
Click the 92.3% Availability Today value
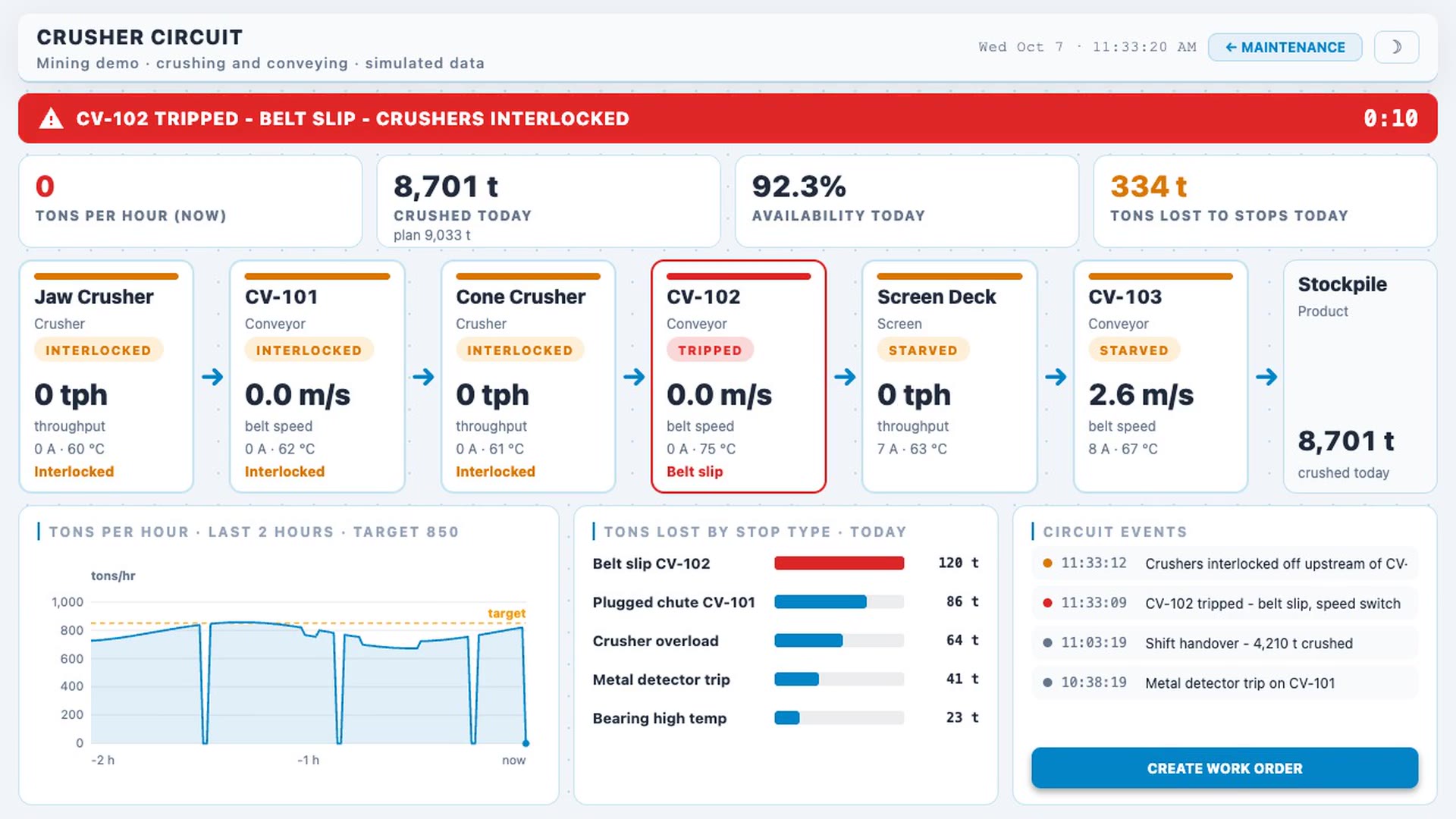(x=799, y=187)
